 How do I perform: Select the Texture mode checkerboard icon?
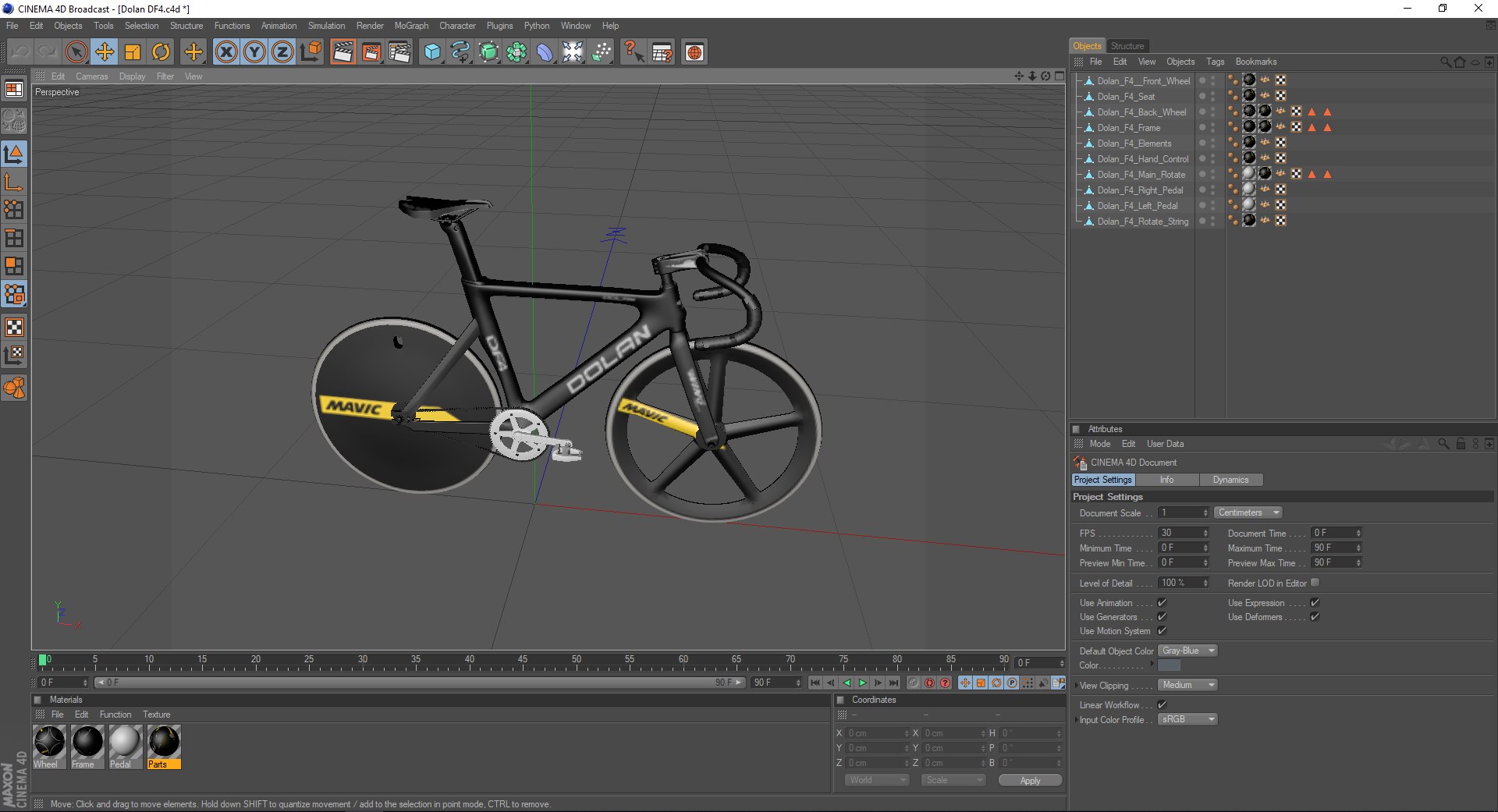tap(14, 328)
